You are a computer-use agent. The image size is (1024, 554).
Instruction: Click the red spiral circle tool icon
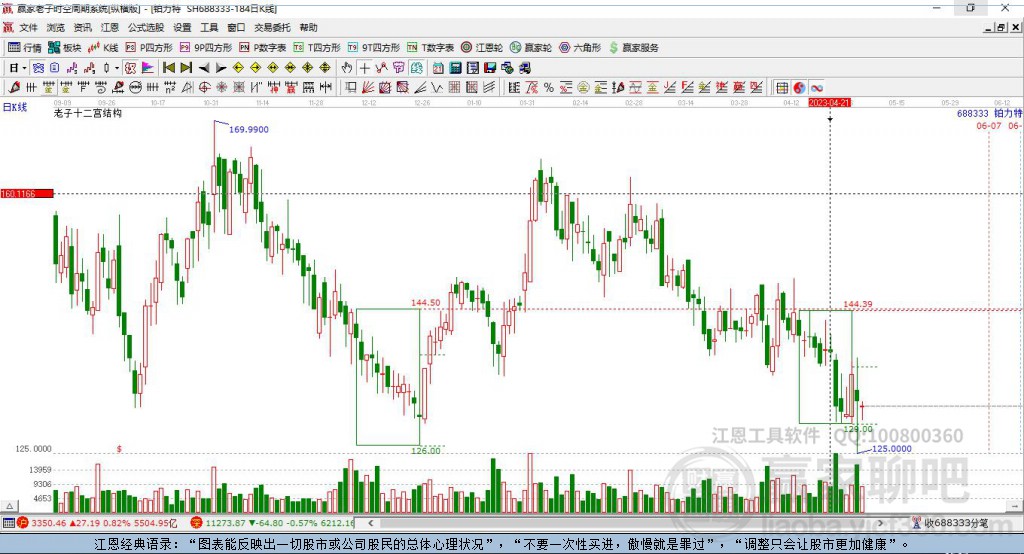coord(204,88)
